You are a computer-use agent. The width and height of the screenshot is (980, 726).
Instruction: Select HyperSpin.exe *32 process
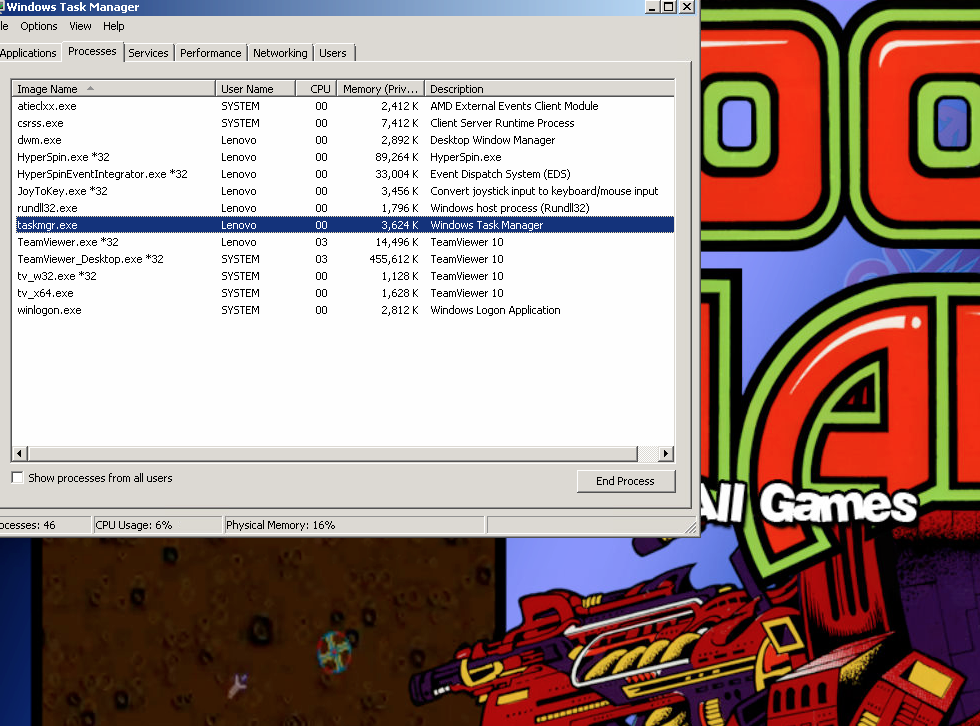(344, 157)
